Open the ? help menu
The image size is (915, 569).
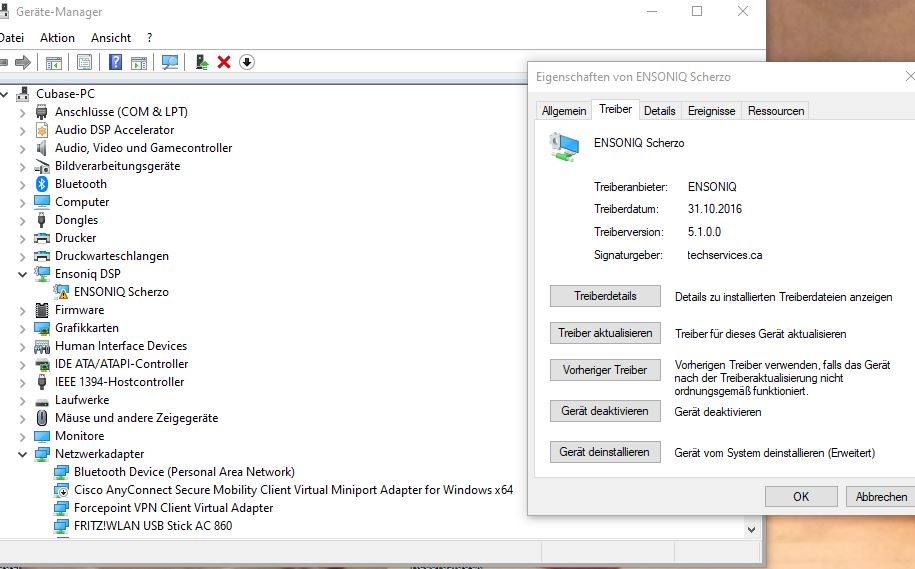pyautogui.click(x=149, y=38)
